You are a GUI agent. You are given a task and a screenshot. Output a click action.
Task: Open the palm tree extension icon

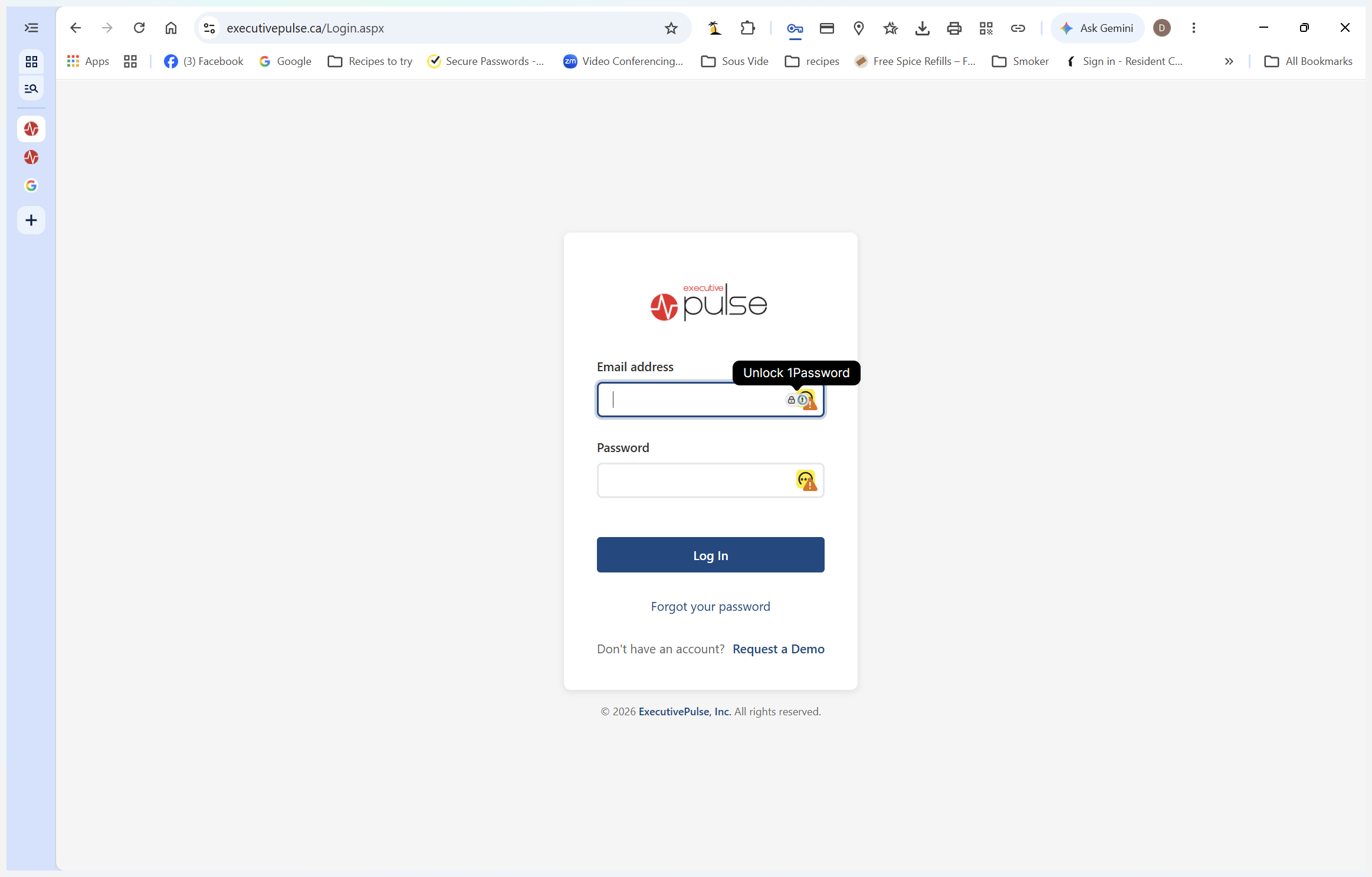coord(715,28)
